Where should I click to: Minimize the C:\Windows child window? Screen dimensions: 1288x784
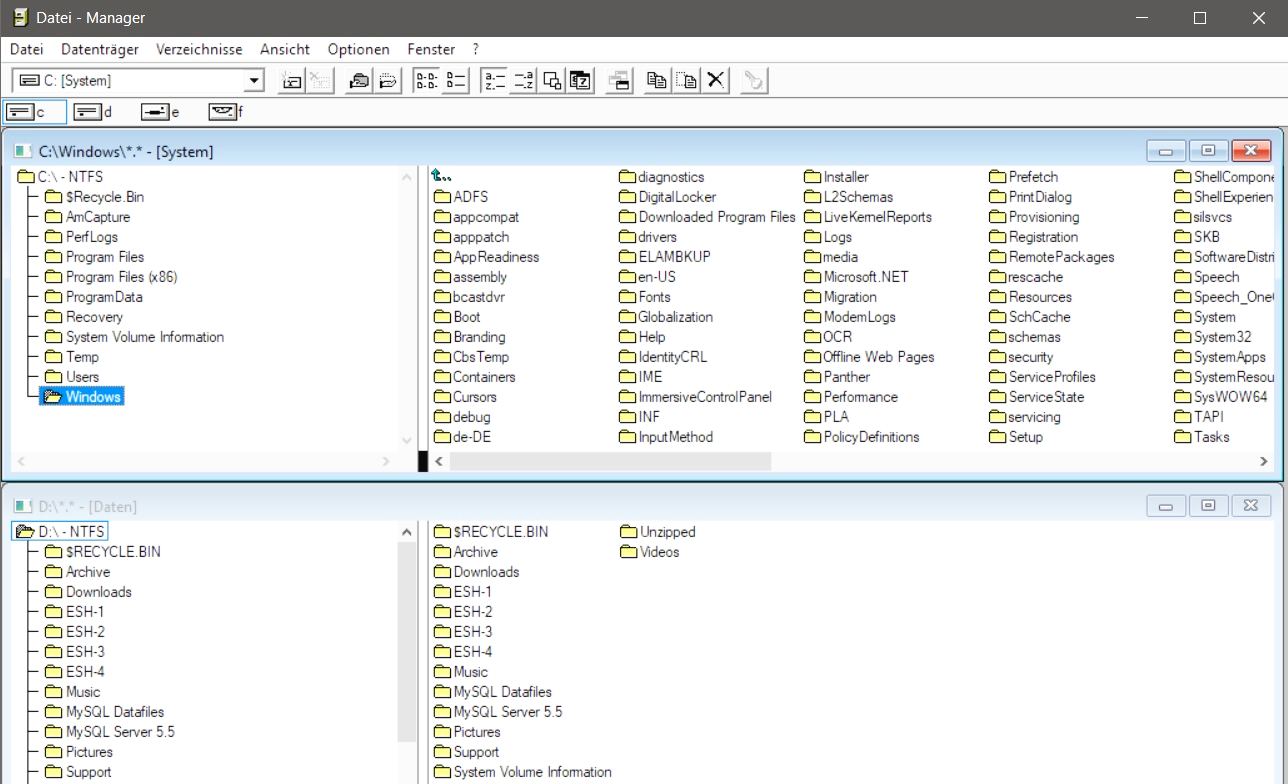1165,151
